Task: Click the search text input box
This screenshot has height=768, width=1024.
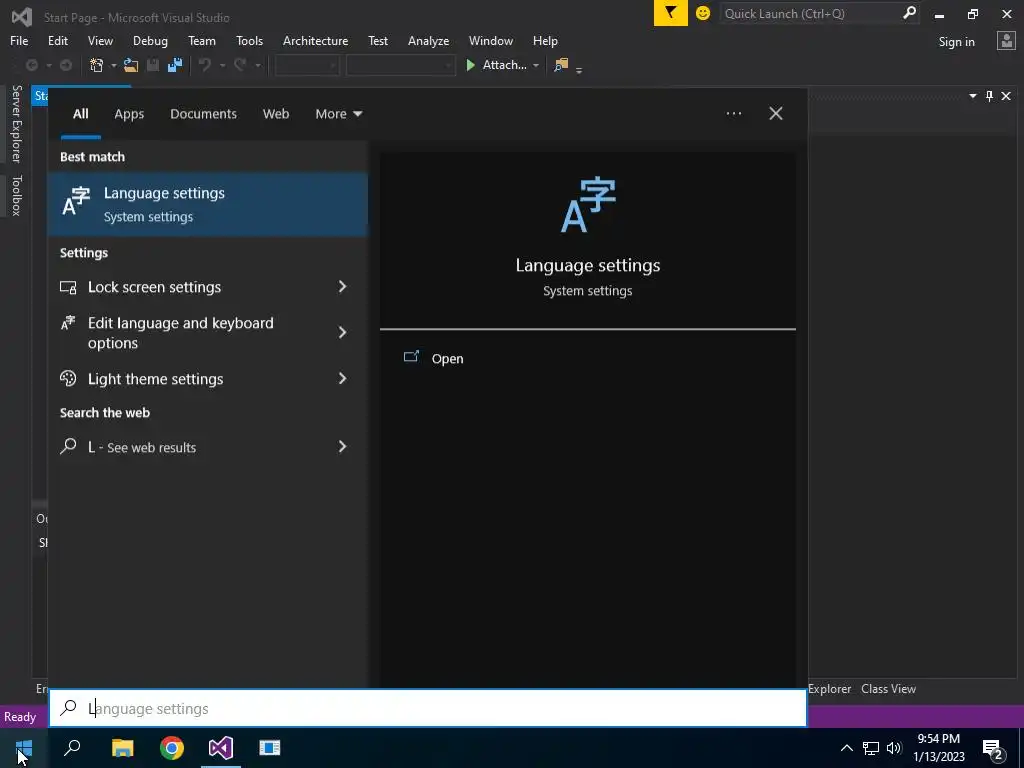Action: click(428, 708)
